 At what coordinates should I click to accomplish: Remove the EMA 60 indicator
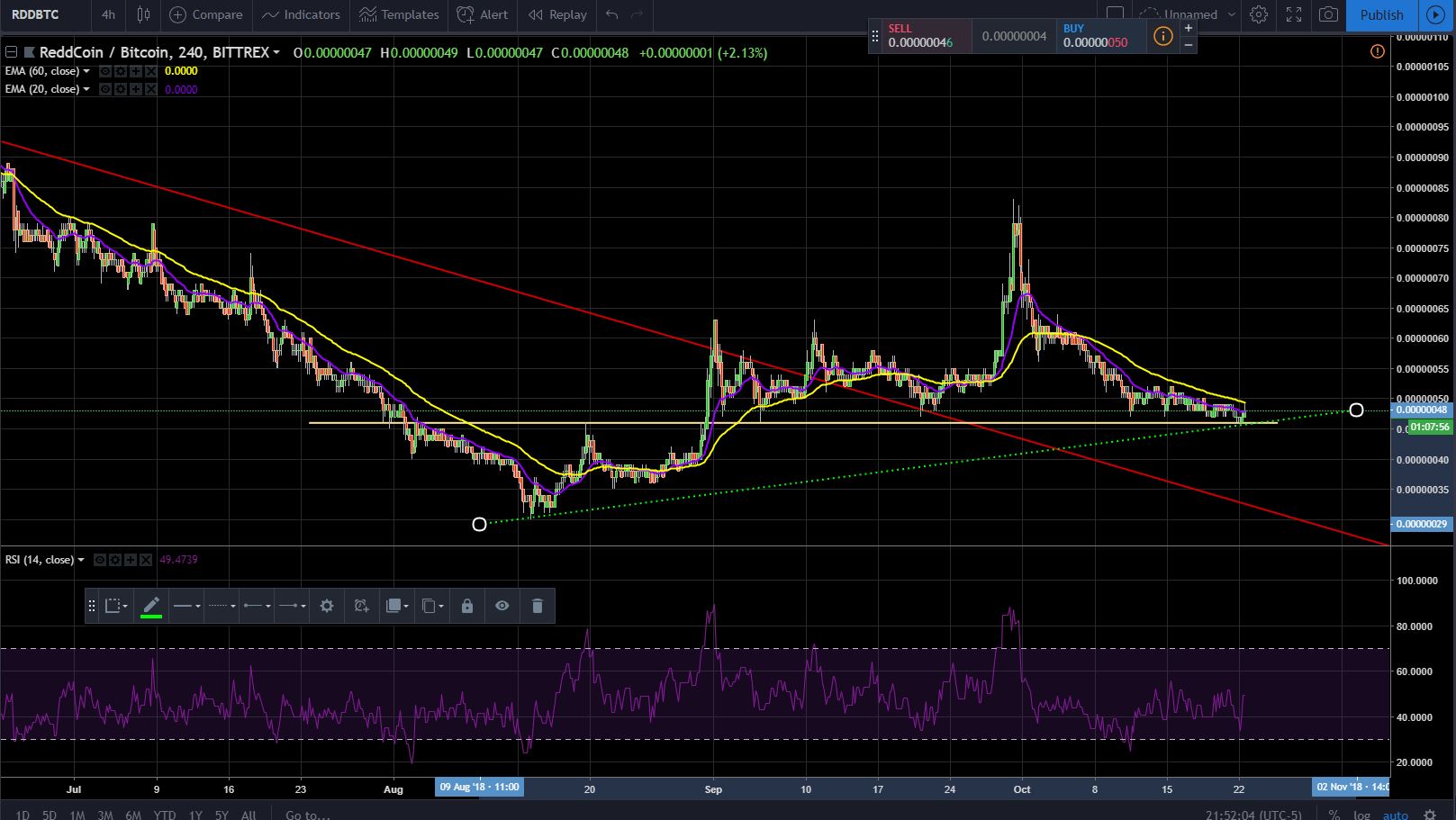coord(150,71)
